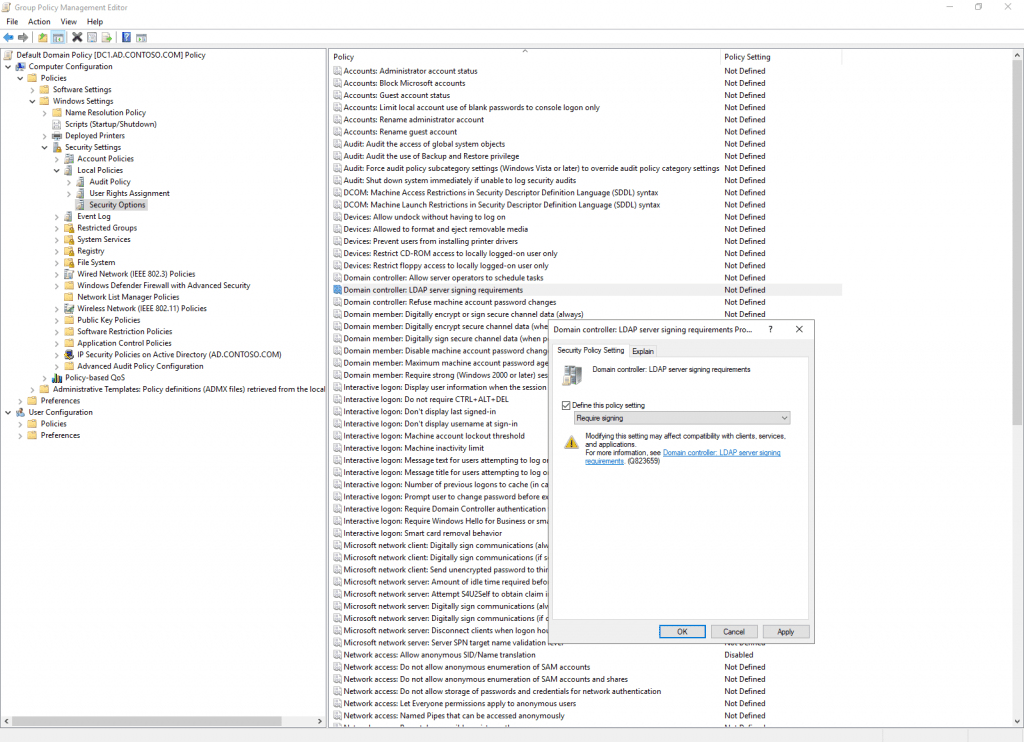This screenshot has height=742, width=1024.
Task: Click the up one level folder toolbar icon
Action: [42, 37]
